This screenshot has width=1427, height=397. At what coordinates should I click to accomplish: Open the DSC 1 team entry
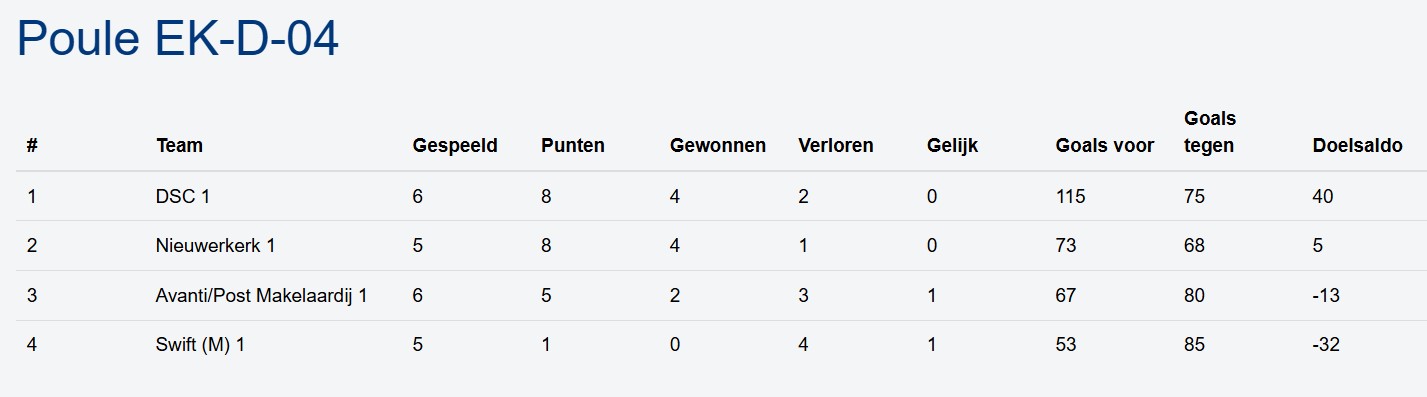pyautogui.click(x=183, y=196)
